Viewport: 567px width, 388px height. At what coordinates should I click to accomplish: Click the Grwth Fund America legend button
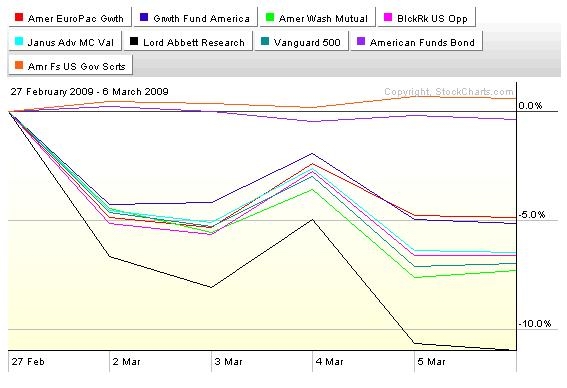click(x=196, y=17)
